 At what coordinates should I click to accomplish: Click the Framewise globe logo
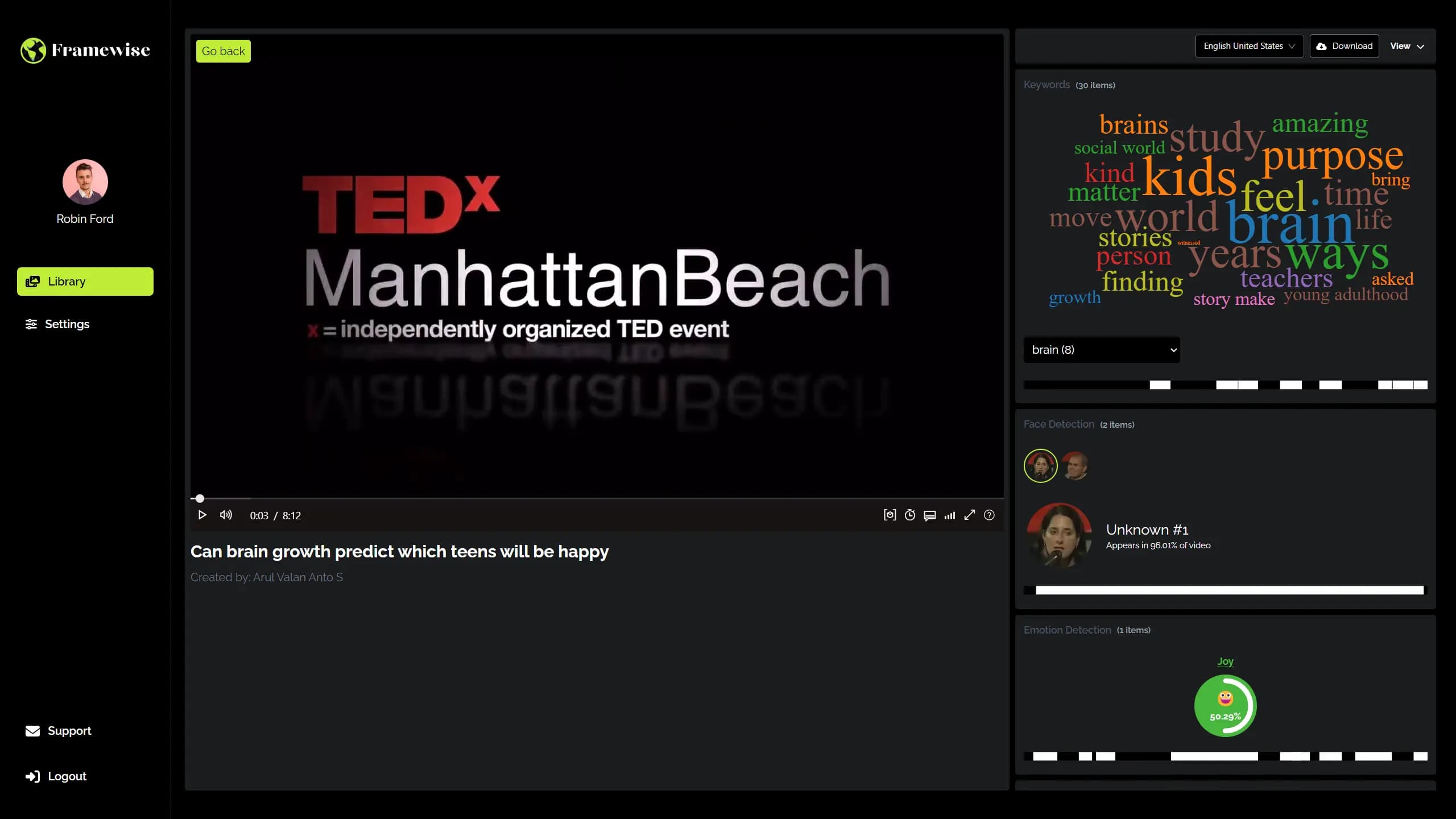[33, 50]
